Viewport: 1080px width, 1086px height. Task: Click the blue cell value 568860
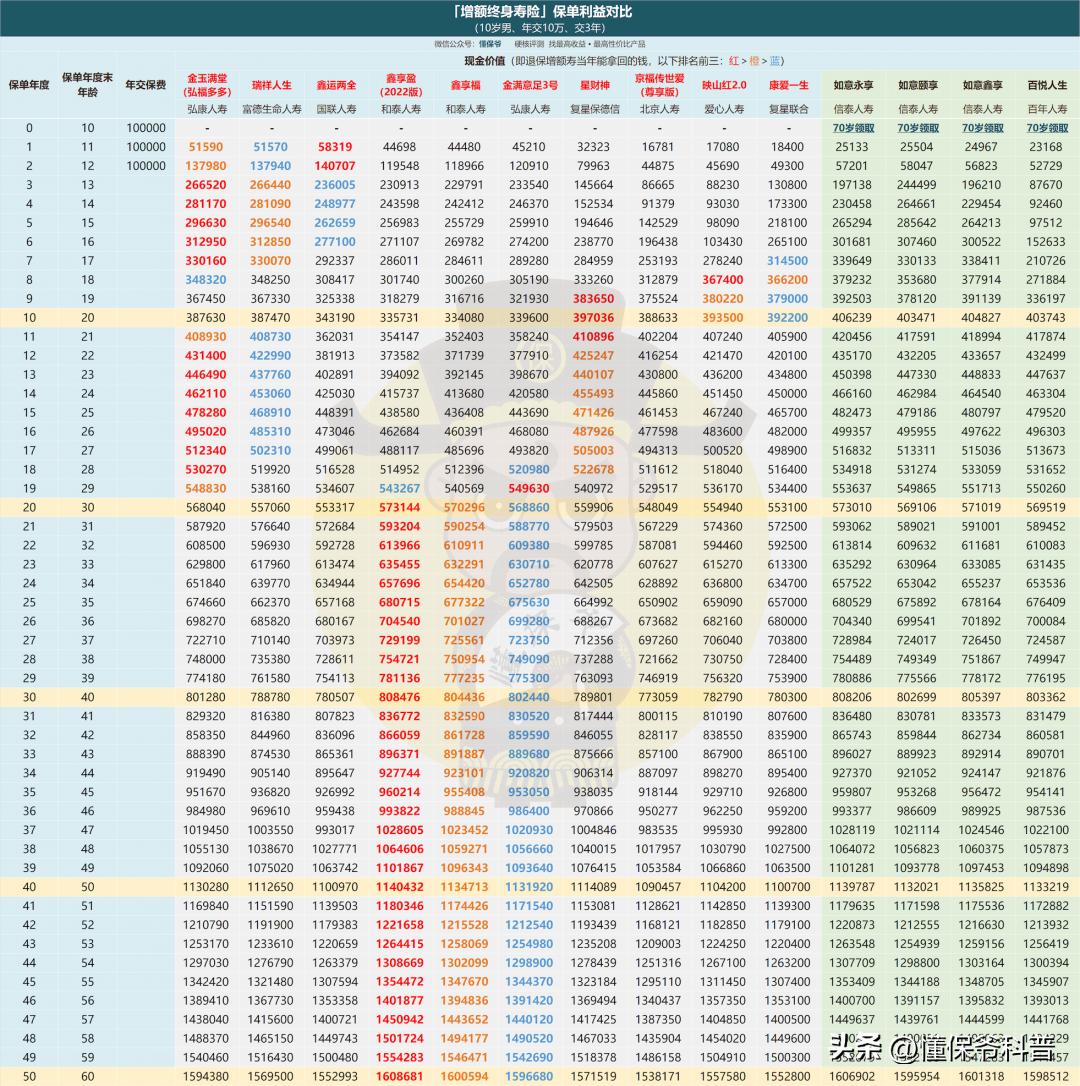[x=529, y=508]
